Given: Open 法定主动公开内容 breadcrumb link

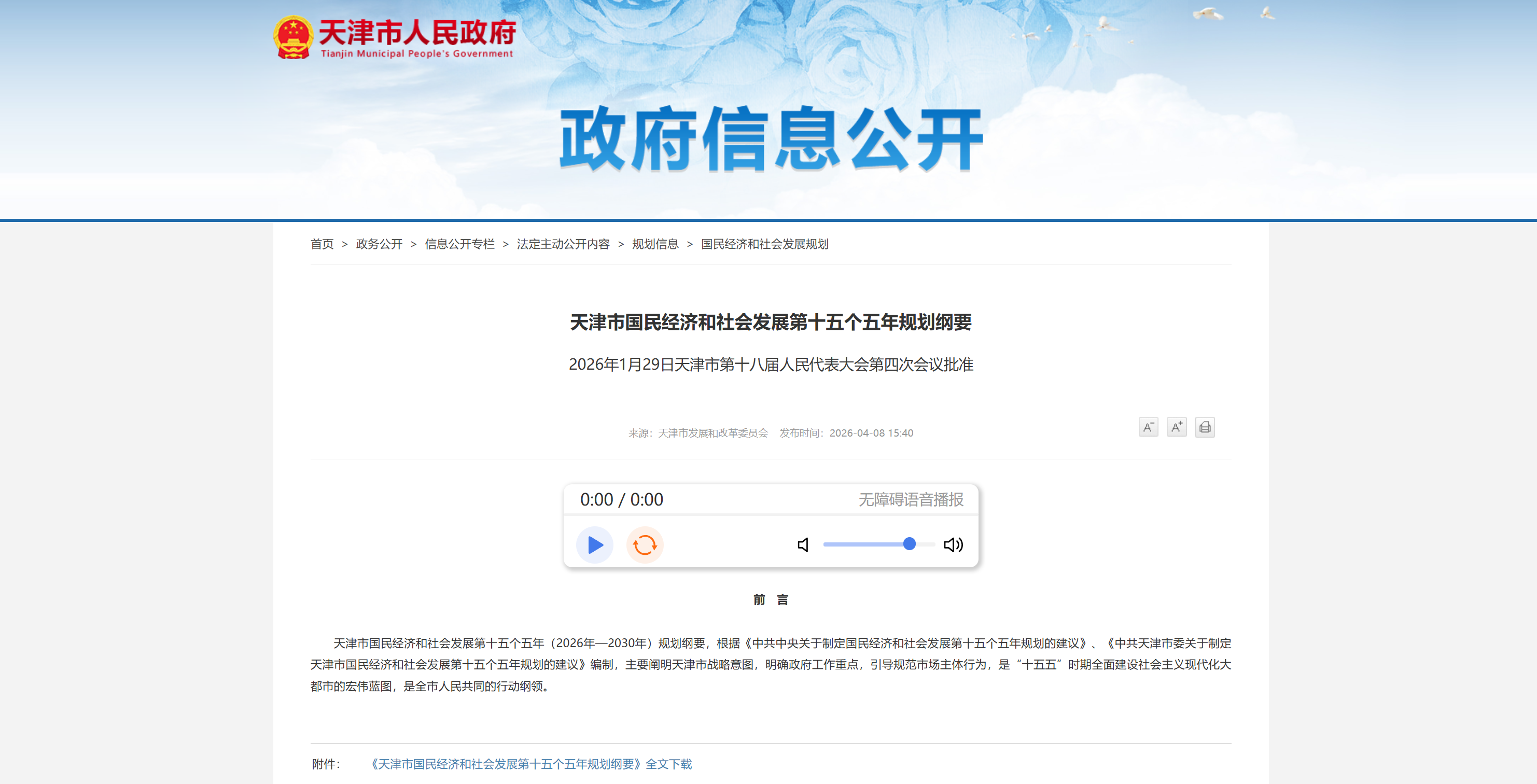Looking at the screenshot, I should [563, 244].
